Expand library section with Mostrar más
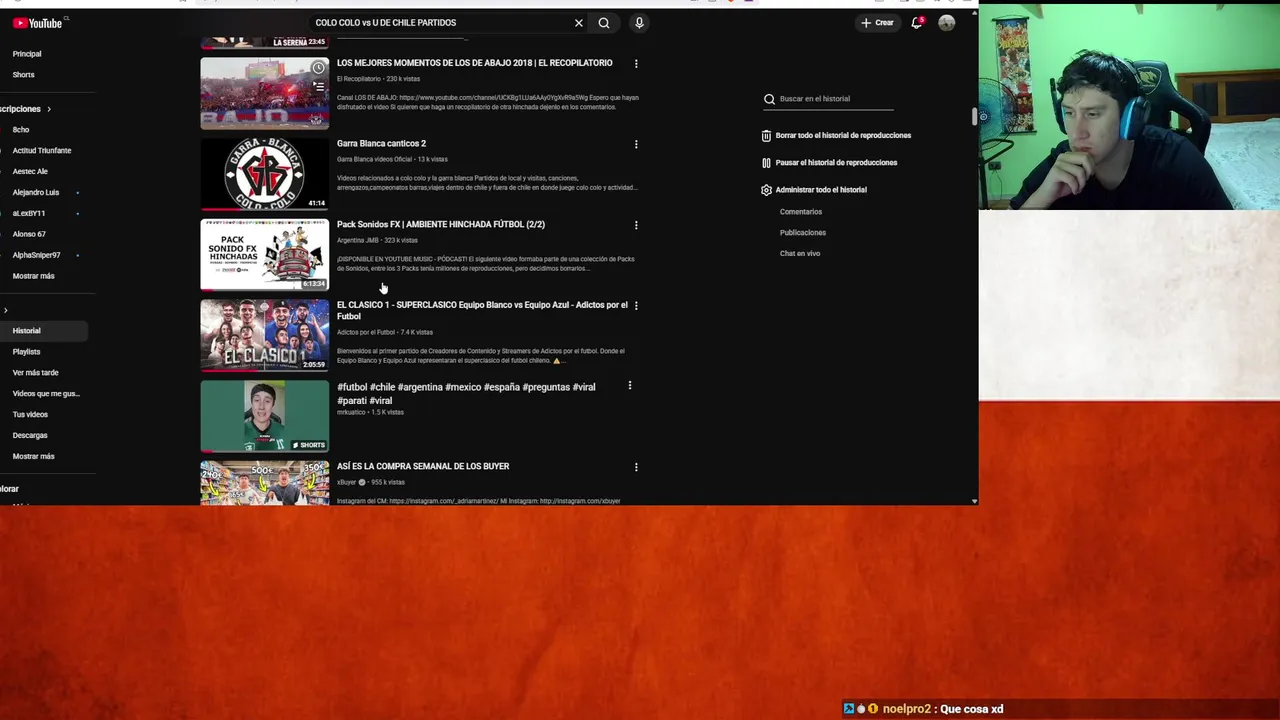This screenshot has width=1280, height=720. click(x=33, y=457)
